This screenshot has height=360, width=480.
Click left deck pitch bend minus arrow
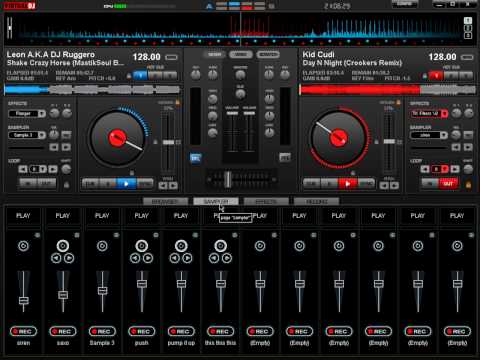(x=163, y=186)
